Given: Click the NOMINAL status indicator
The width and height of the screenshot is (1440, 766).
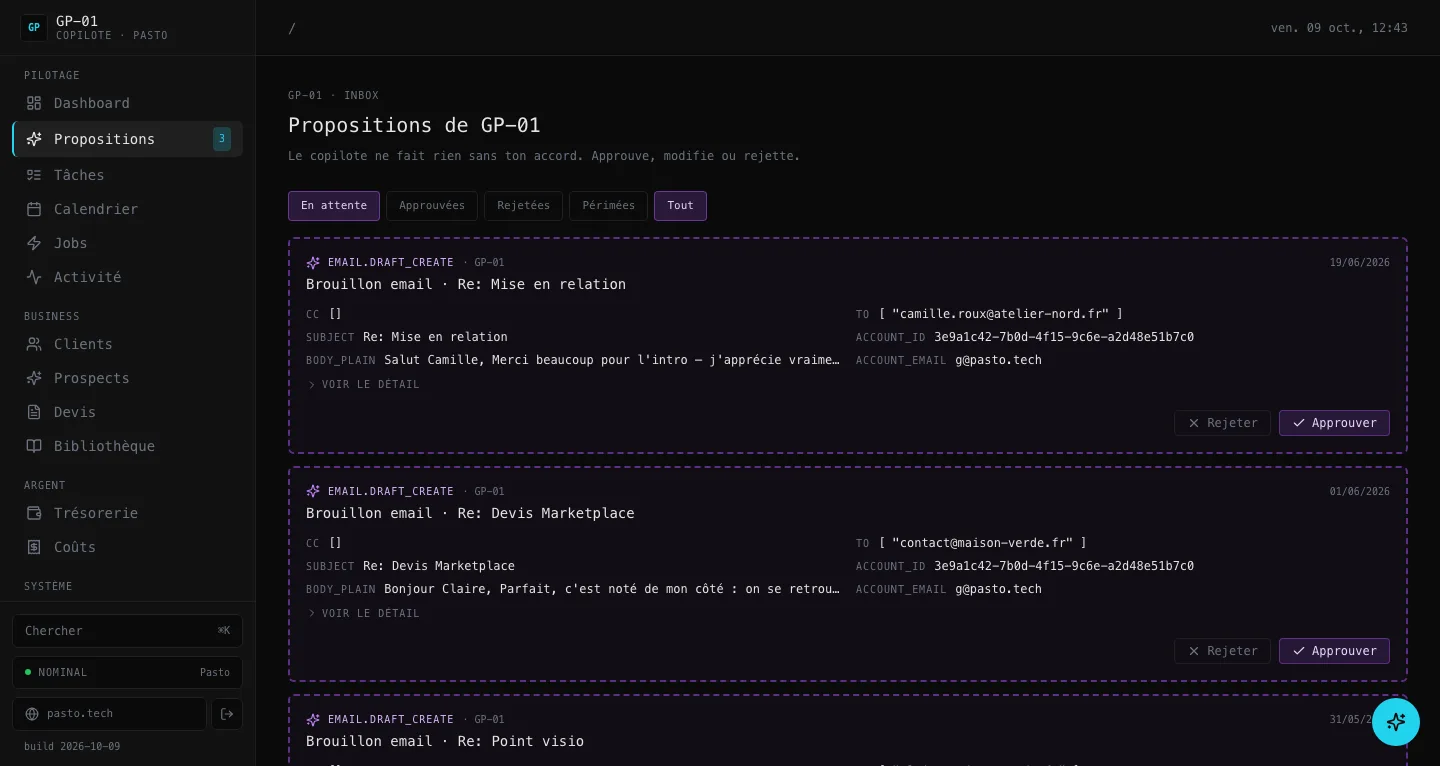Looking at the screenshot, I should 127,673.
